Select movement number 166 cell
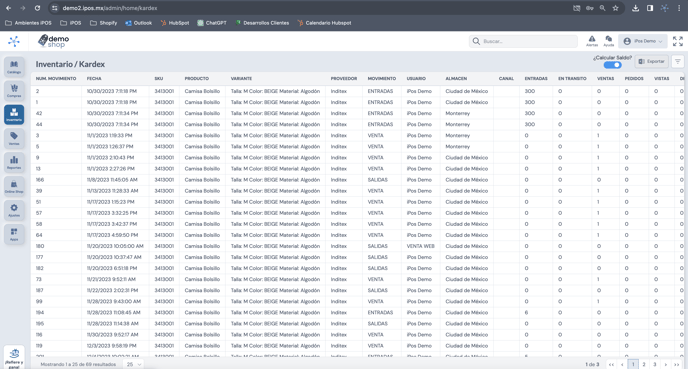 point(40,180)
